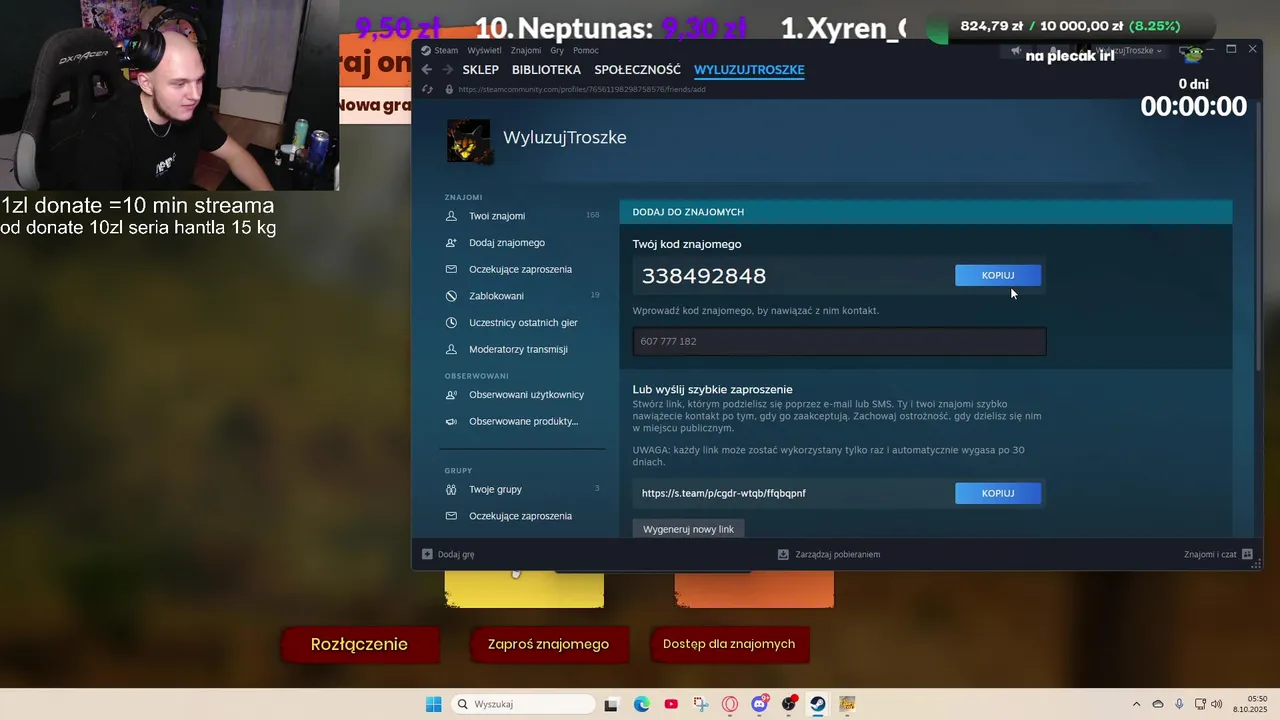Viewport: 1280px width, 720px height.
Task: Click Dodaj grę at bottom left
Action: [449, 554]
